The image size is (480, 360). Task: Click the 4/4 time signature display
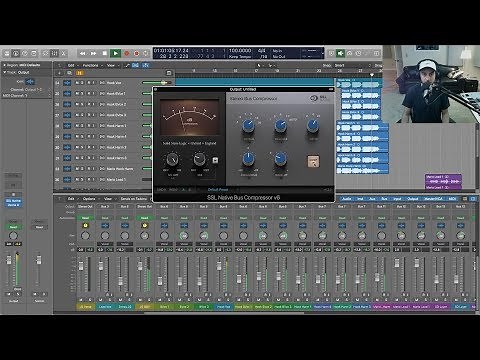(262, 50)
